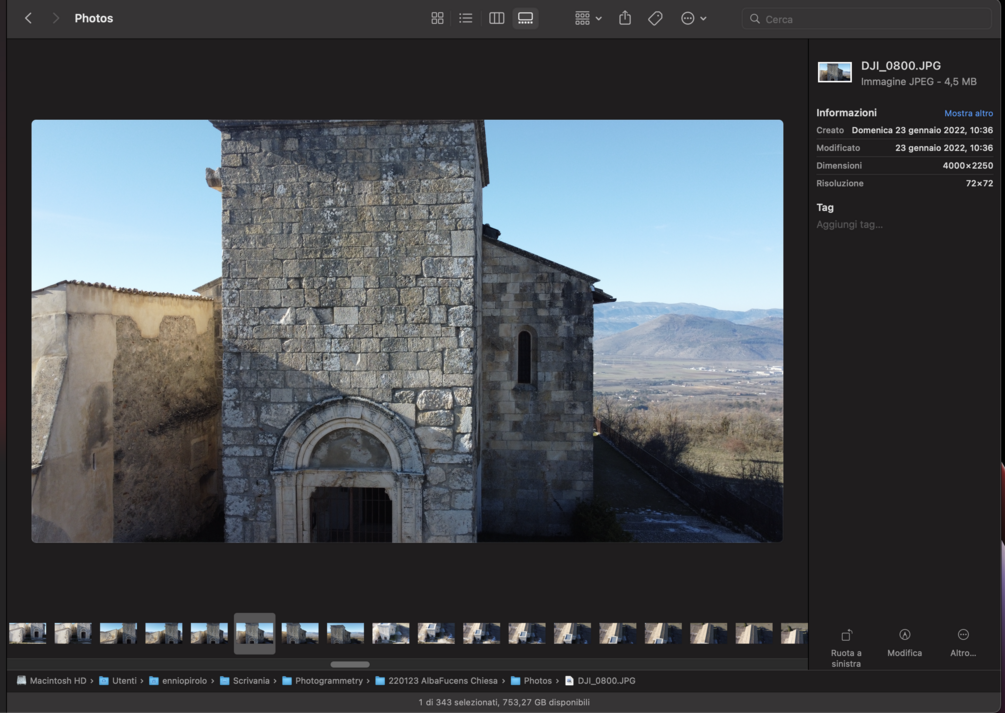Click the DJI_0800.JPG thumbnail in info pane
Screen dimensions: 1005x713
(x=835, y=72)
